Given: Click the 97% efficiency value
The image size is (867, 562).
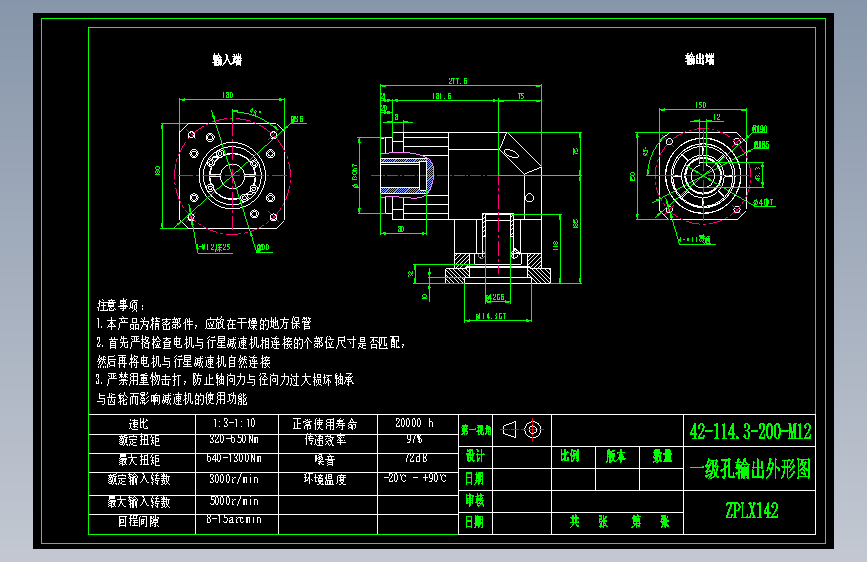Looking at the screenshot, I should pyautogui.click(x=414, y=439).
